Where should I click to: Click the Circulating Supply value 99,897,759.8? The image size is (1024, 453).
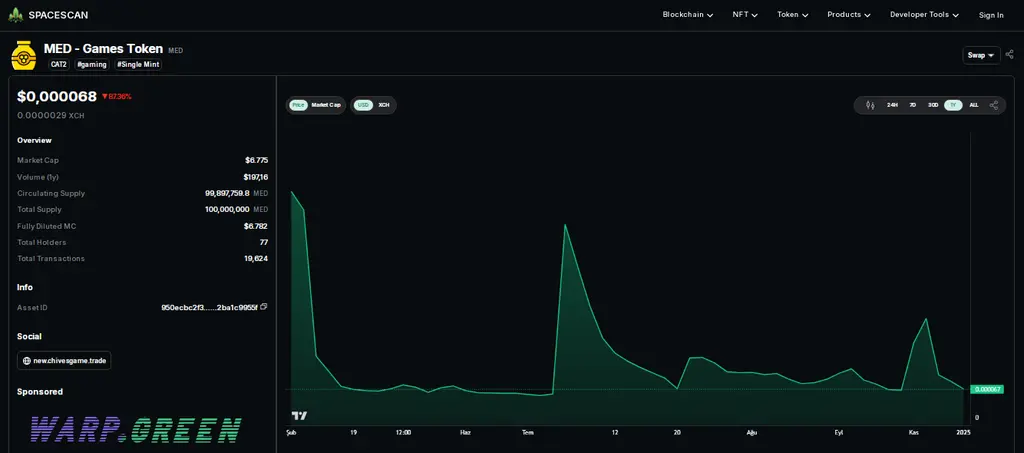click(x=227, y=193)
